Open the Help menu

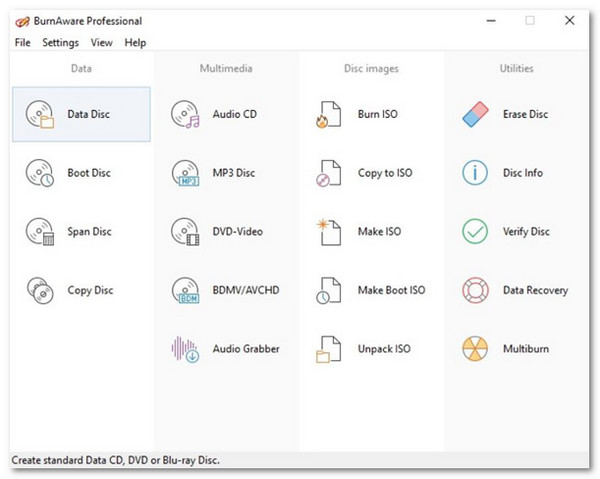(135, 42)
